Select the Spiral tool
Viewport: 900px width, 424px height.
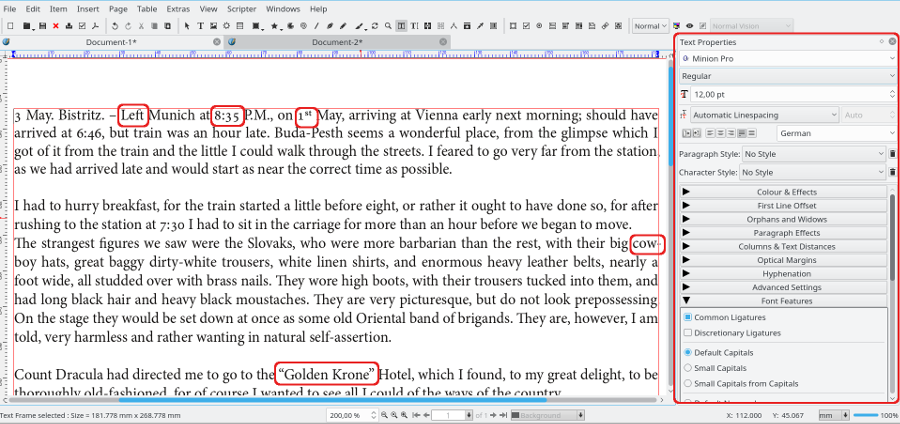click(304, 26)
